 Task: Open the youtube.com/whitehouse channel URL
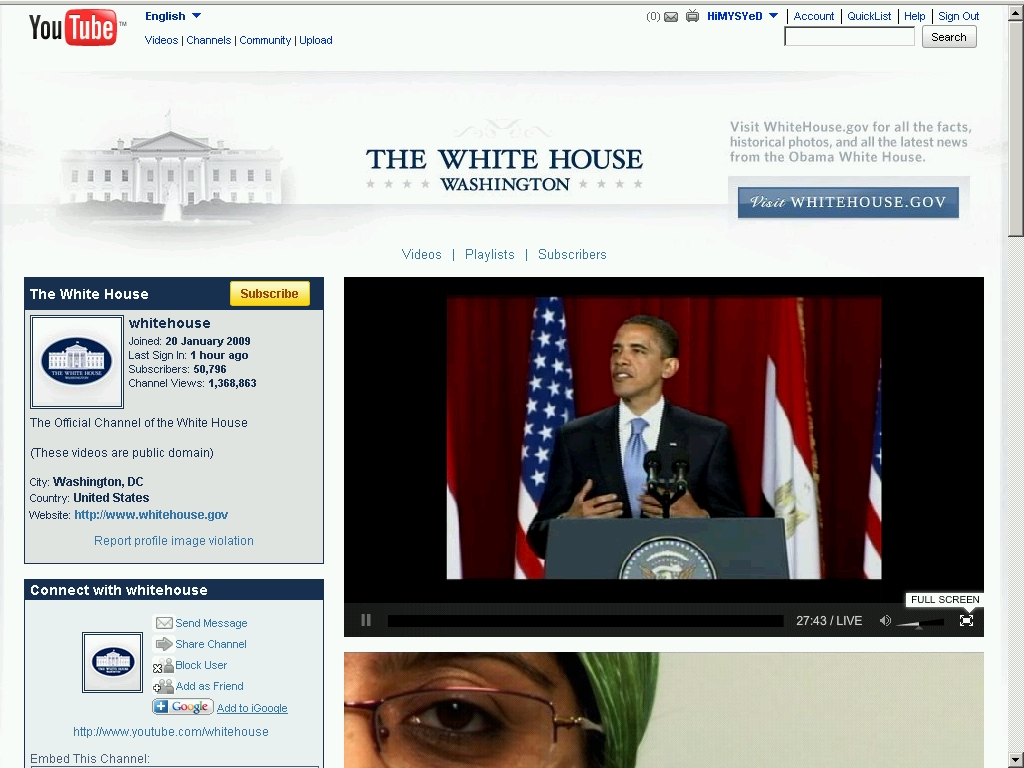pos(170,732)
